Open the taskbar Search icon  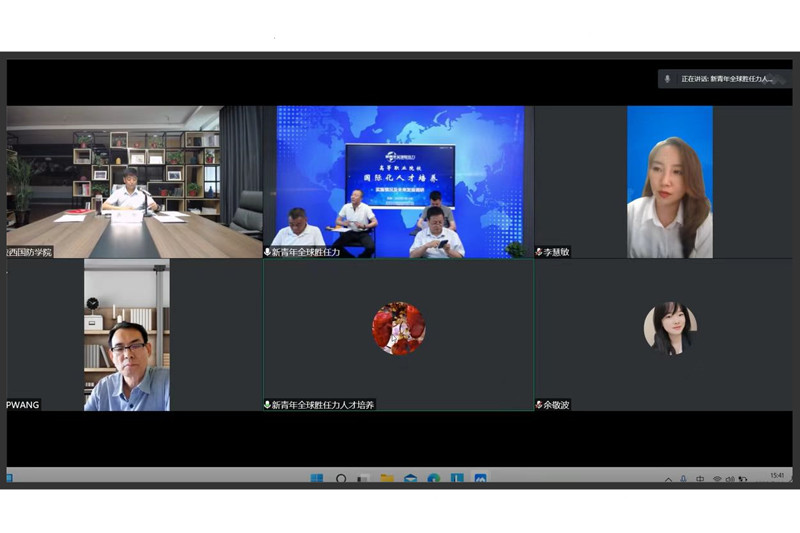point(341,479)
